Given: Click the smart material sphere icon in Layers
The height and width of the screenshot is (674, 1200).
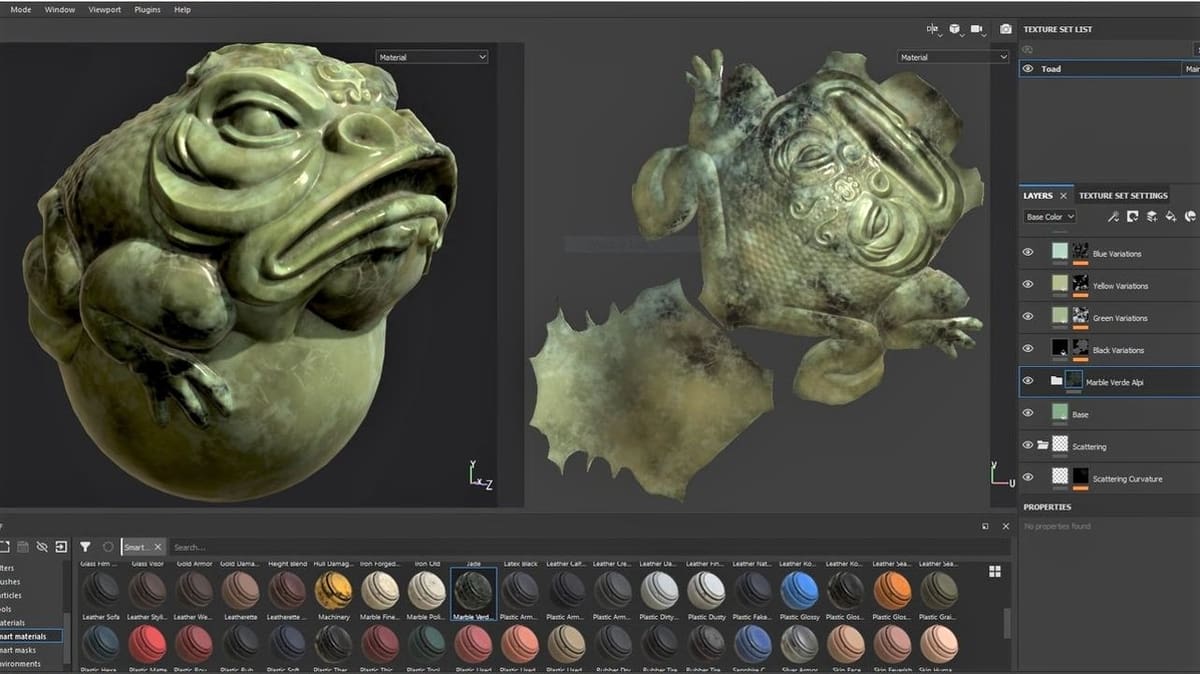Looking at the screenshot, I should click(x=1190, y=216).
